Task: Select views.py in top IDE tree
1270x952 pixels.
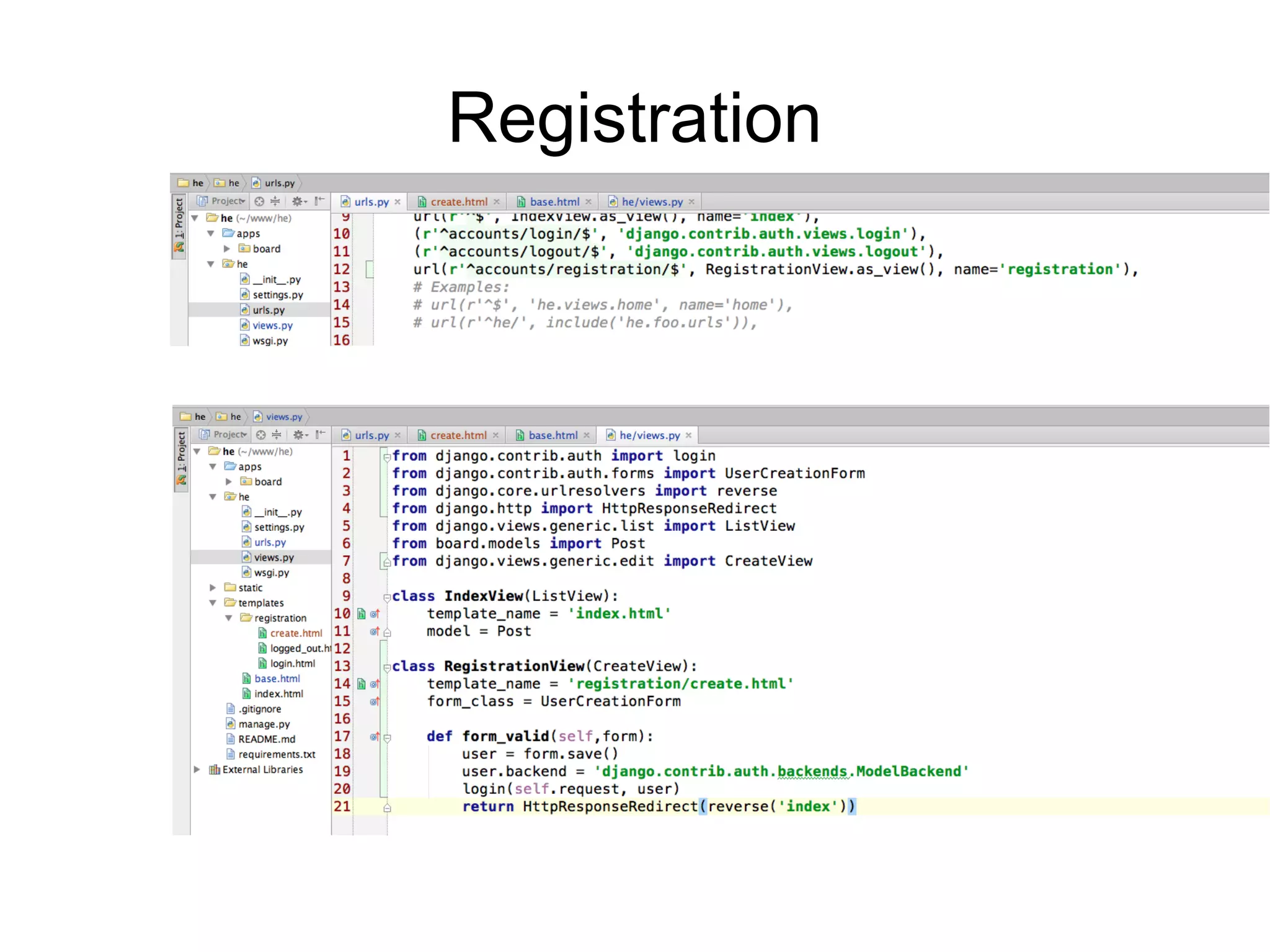Action: [266, 326]
